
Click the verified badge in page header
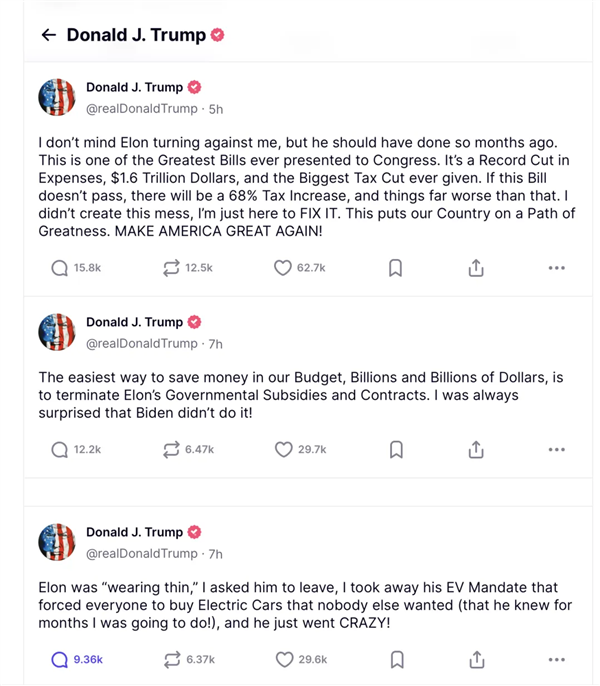click(x=218, y=35)
